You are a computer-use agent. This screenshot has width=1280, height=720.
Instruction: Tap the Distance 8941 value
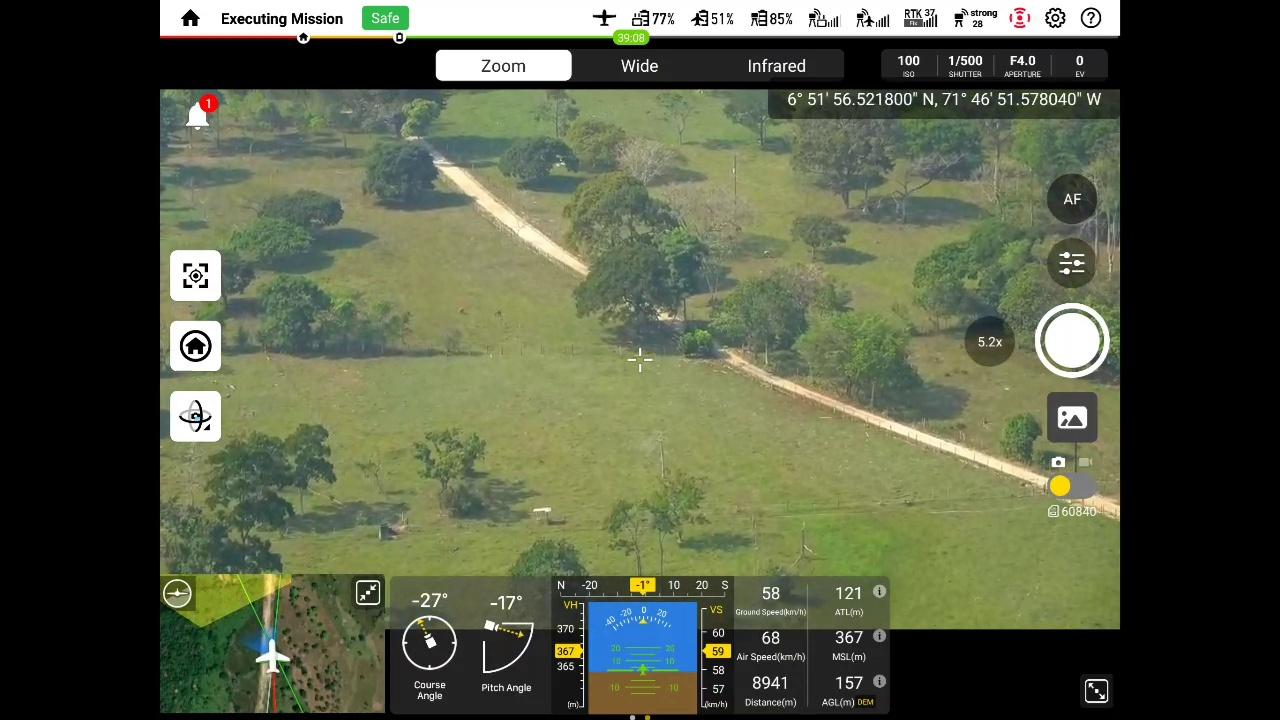click(770, 683)
